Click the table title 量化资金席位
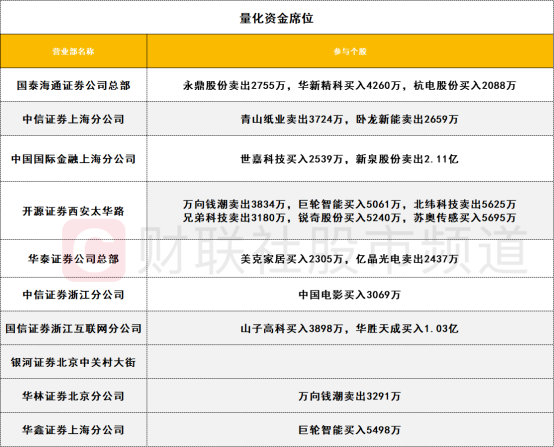The image size is (554, 447). pyautogui.click(x=277, y=18)
